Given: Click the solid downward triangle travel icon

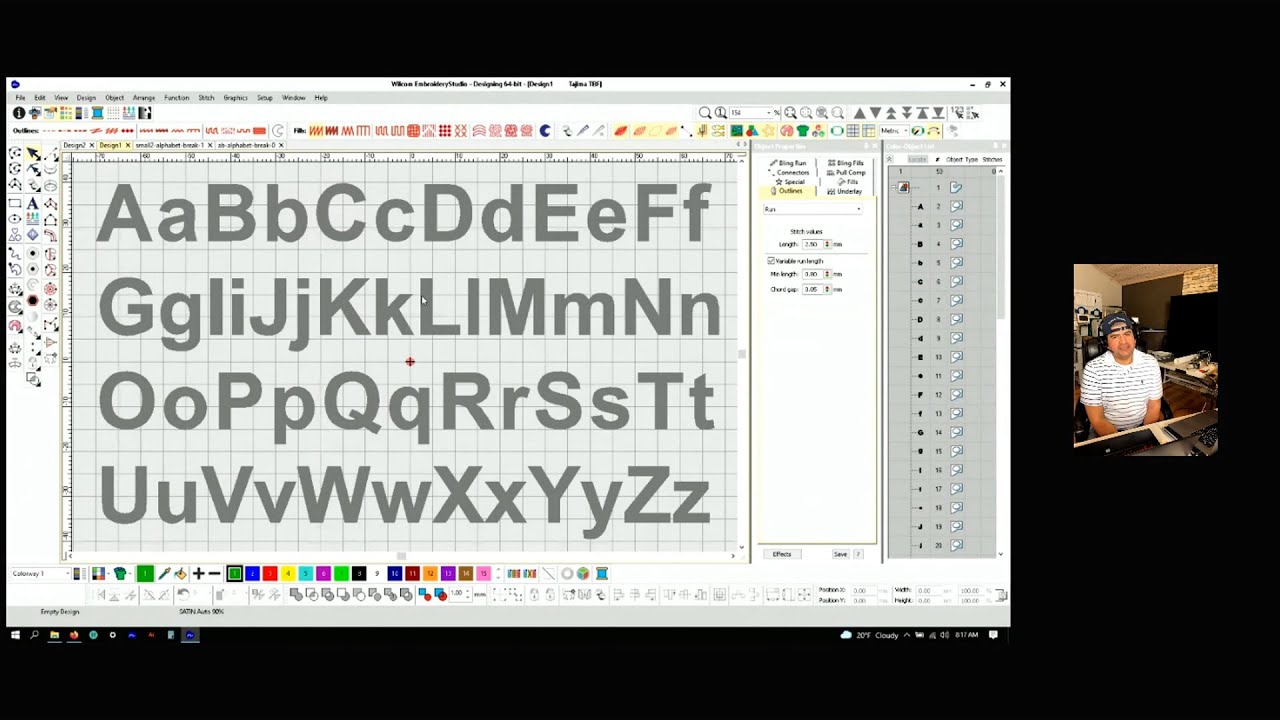Looking at the screenshot, I should point(875,113).
